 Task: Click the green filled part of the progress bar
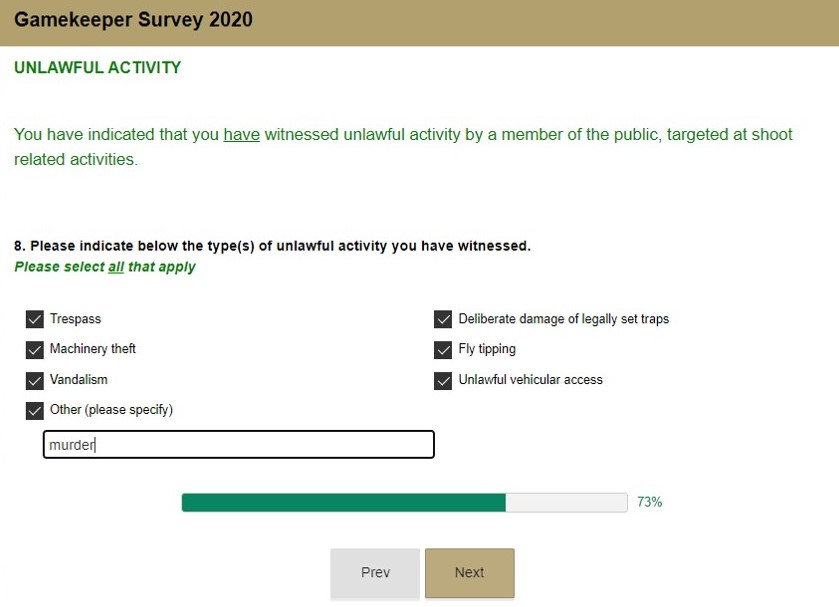(343, 502)
